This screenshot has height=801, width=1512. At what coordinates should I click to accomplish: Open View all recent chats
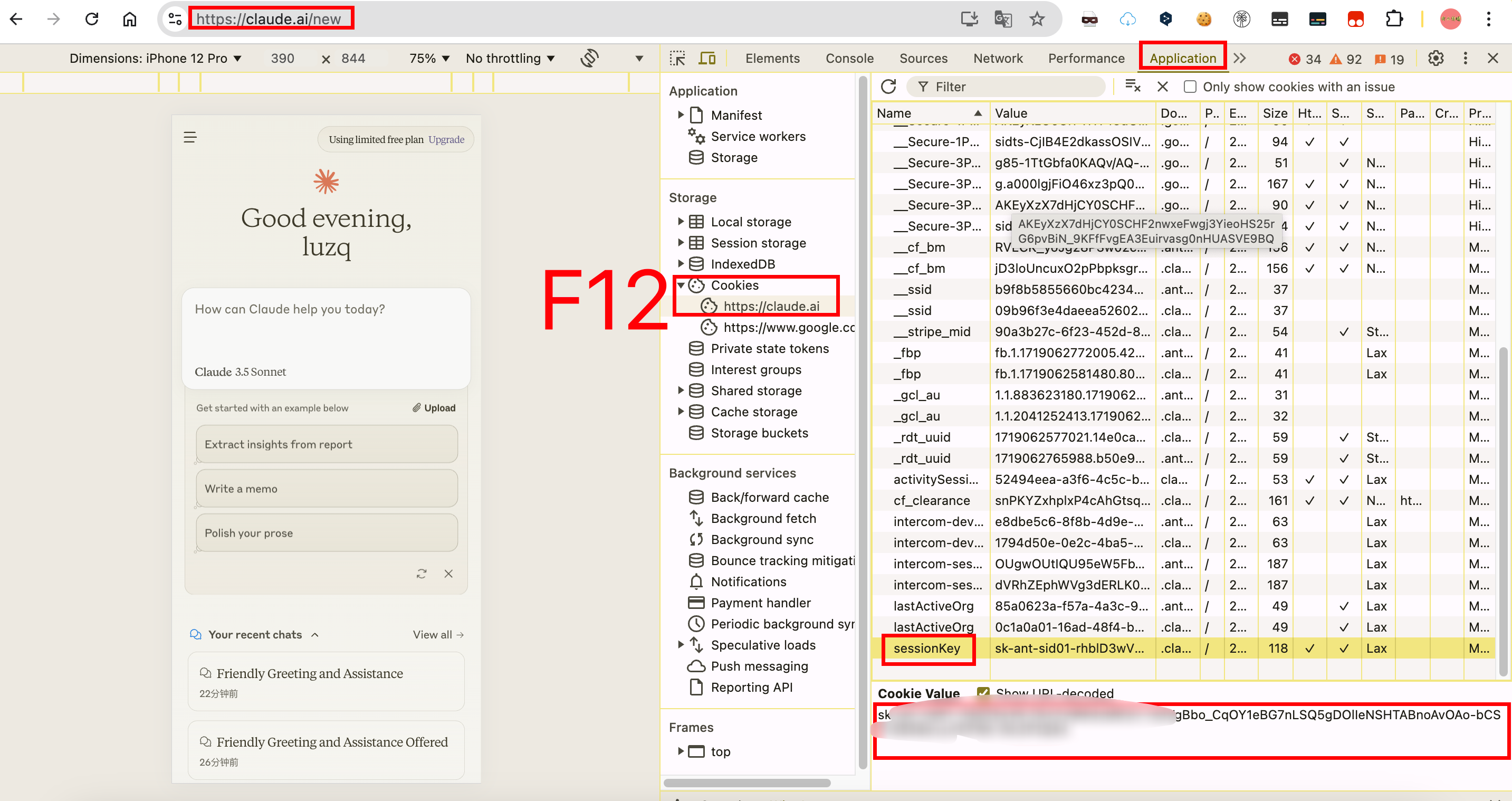tap(438, 635)
